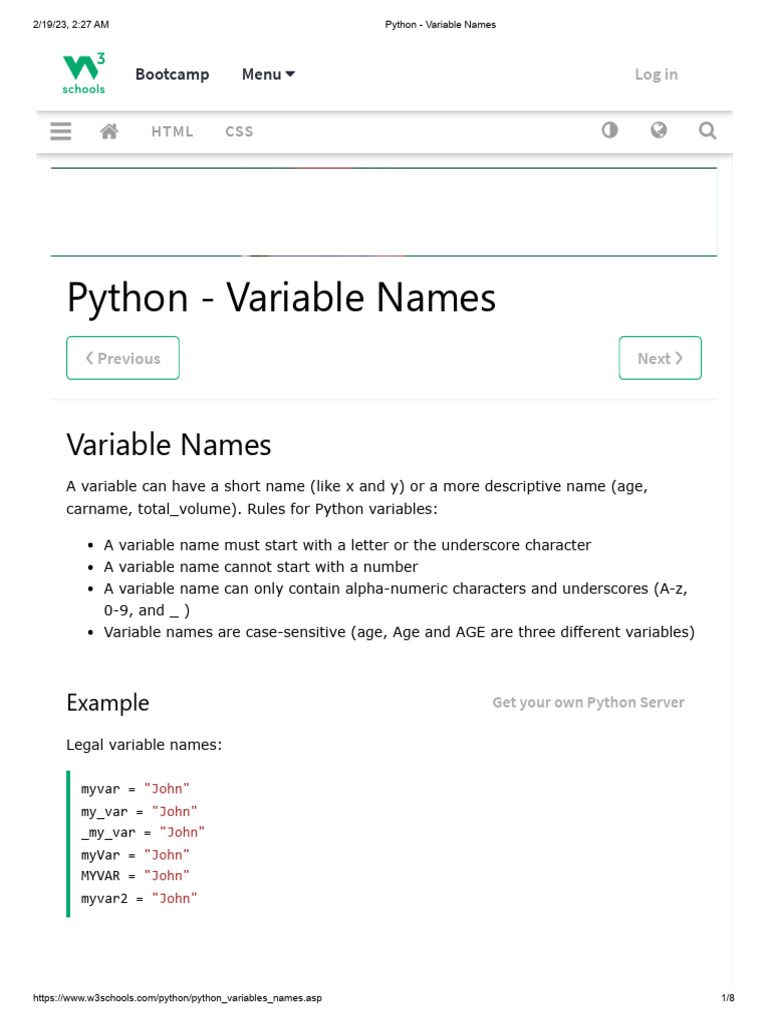Screen dimensions: 768x1024
Task: Click the Python - Variable Names heading
Action: click(x=281, y=298)
